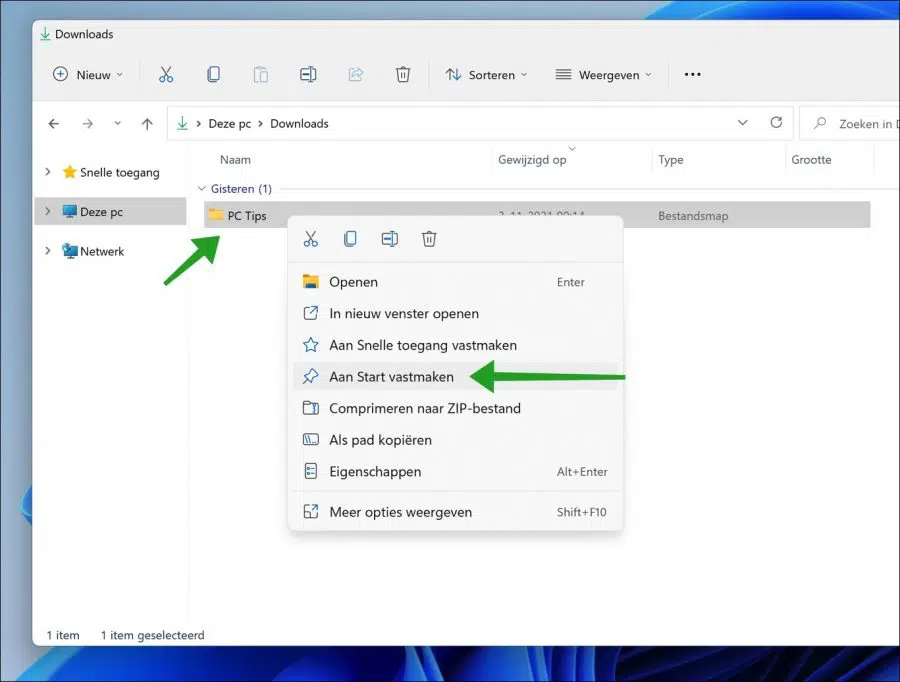Click the Copy icon in the top toolbar

tap(214, 75)
